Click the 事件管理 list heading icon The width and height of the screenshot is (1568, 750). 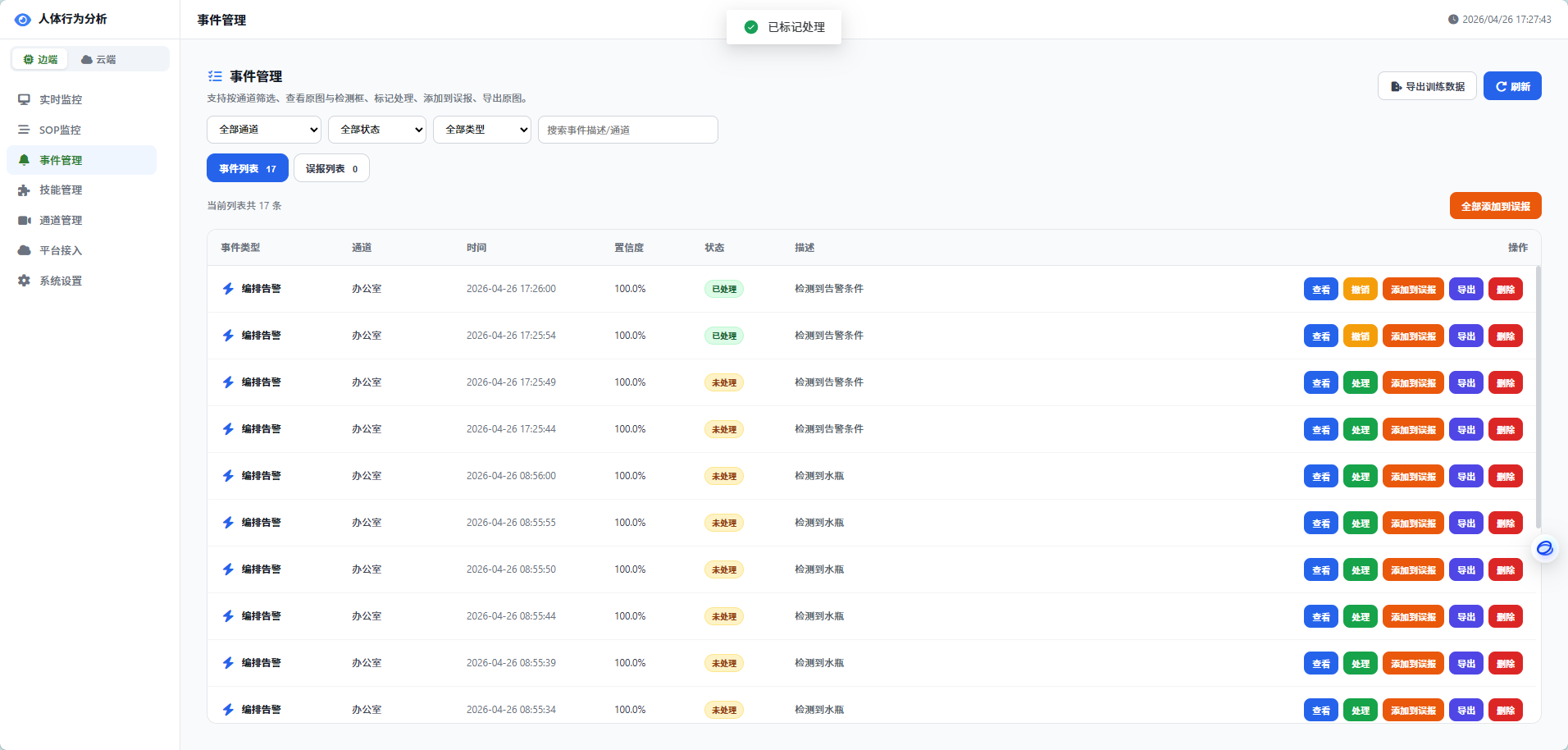click(x=215, y=76)
